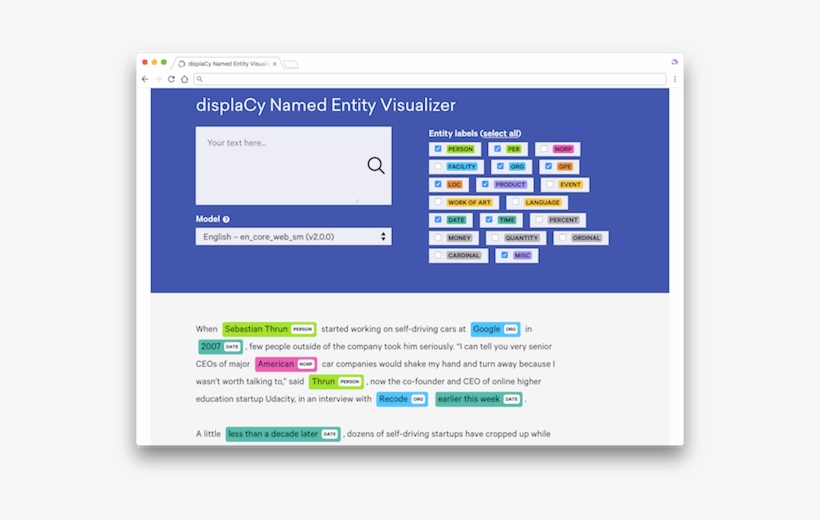
Task: Uncheck the MISC entity label
Action: tap(505, 255)
